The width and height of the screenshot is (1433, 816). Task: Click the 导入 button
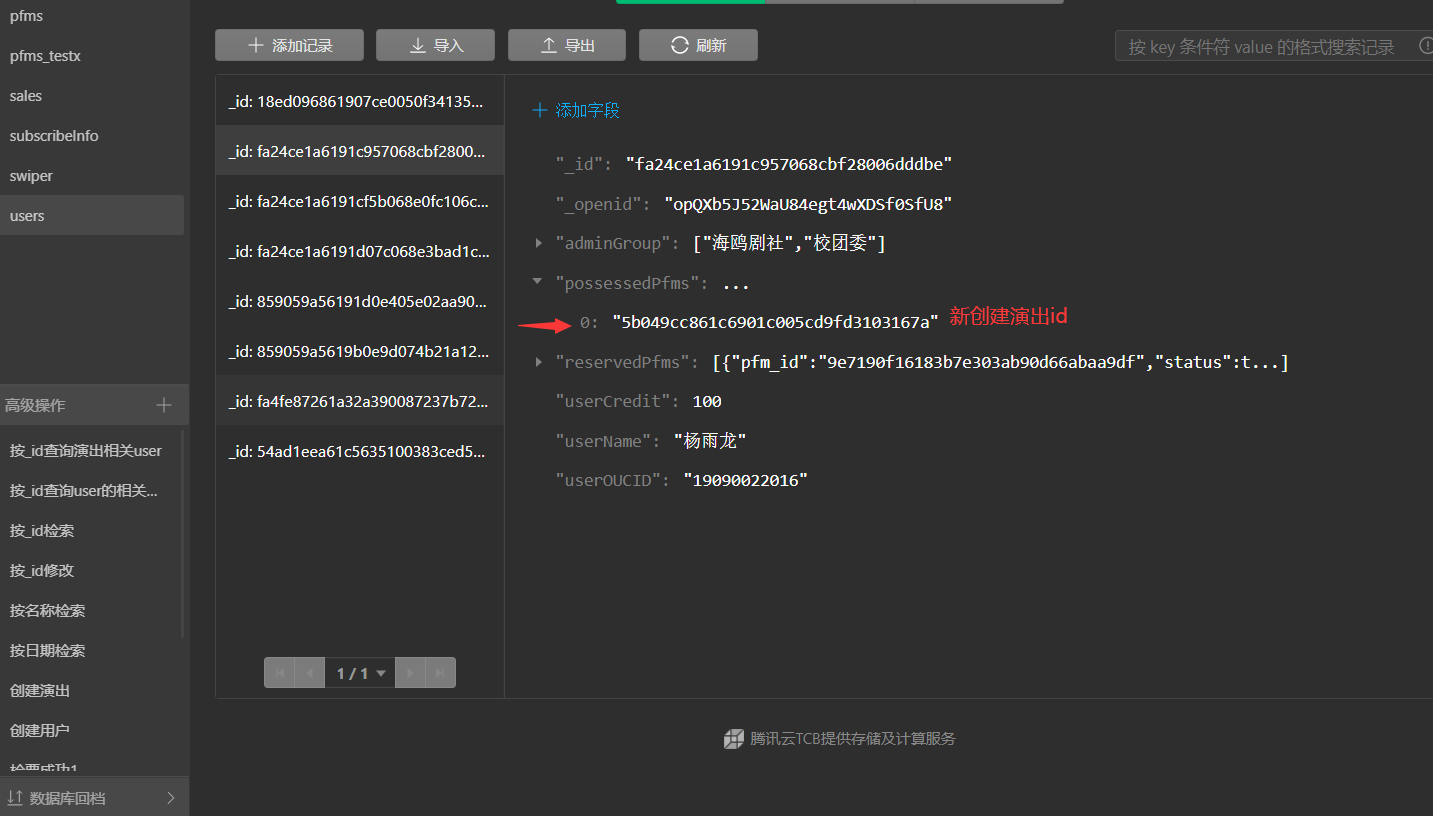point(435,45)
